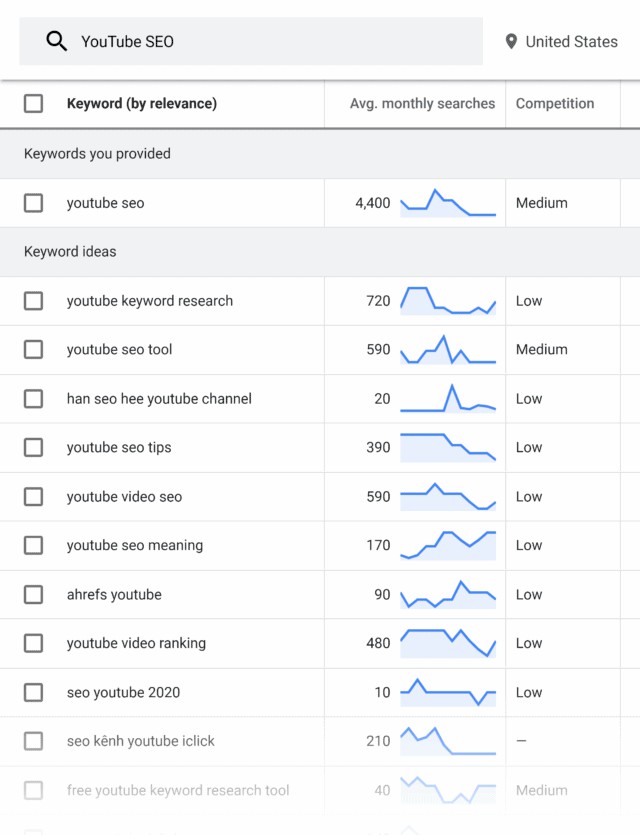Click the keyword text 'youtube seo'

(x=105, y=203)
